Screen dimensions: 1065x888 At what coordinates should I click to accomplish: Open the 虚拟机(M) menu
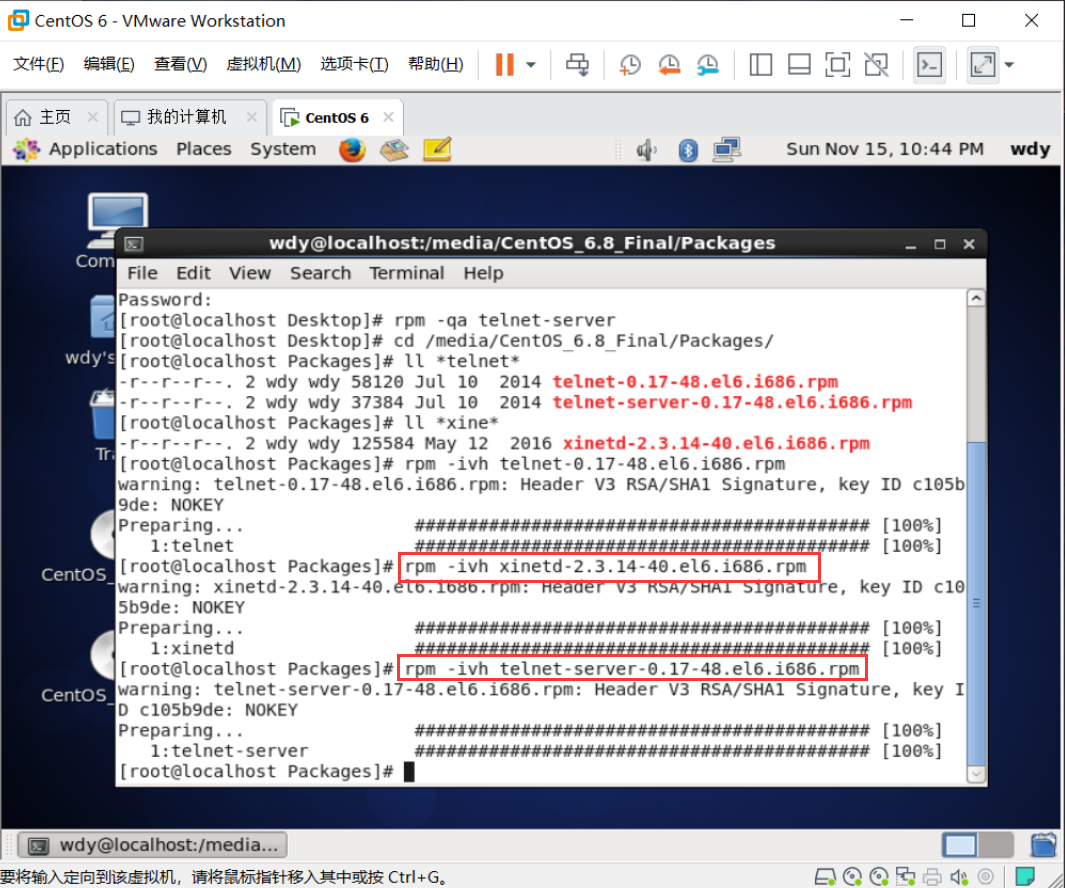click(x=264, y=64)
